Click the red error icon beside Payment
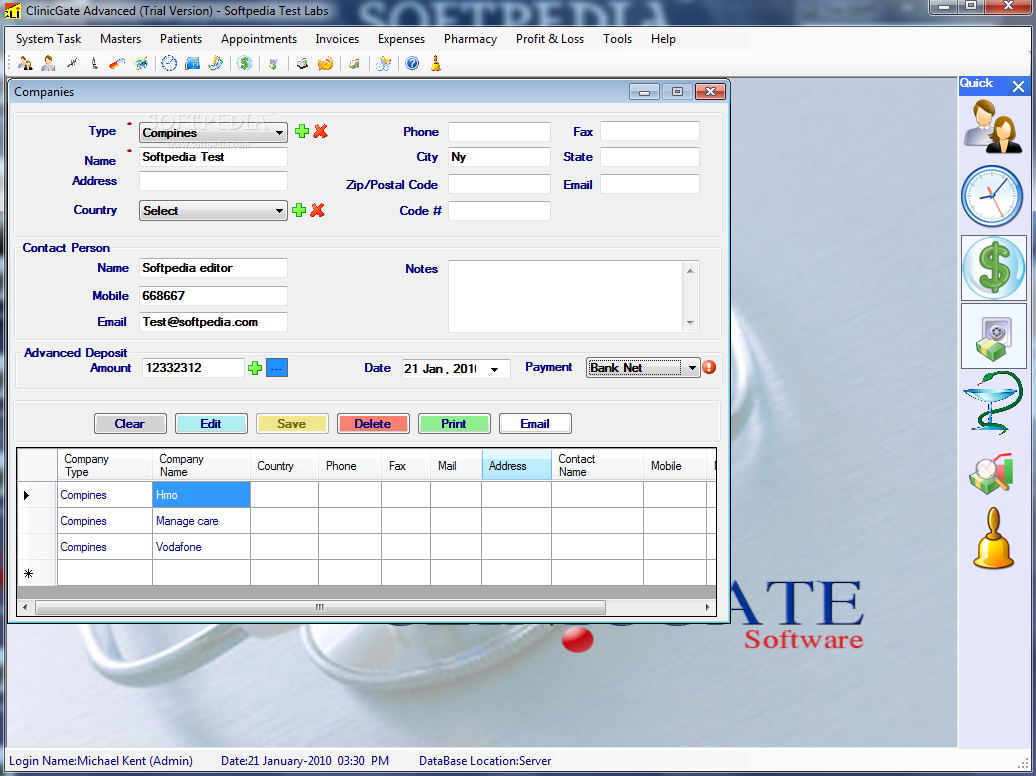Screen dimensions: 1036x776 (709, 368)
